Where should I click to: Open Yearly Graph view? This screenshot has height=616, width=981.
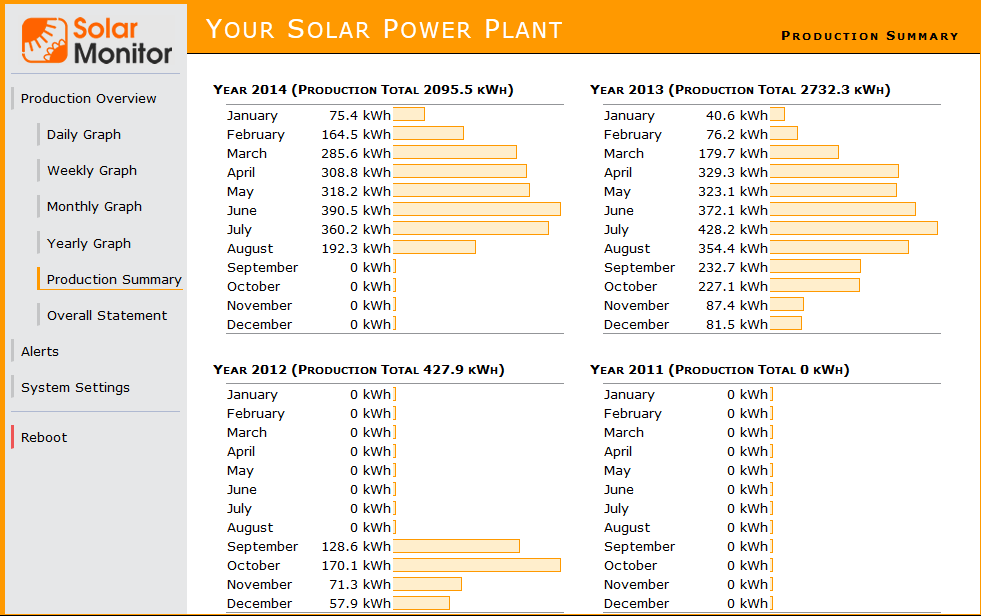click(x=88, y=243)
